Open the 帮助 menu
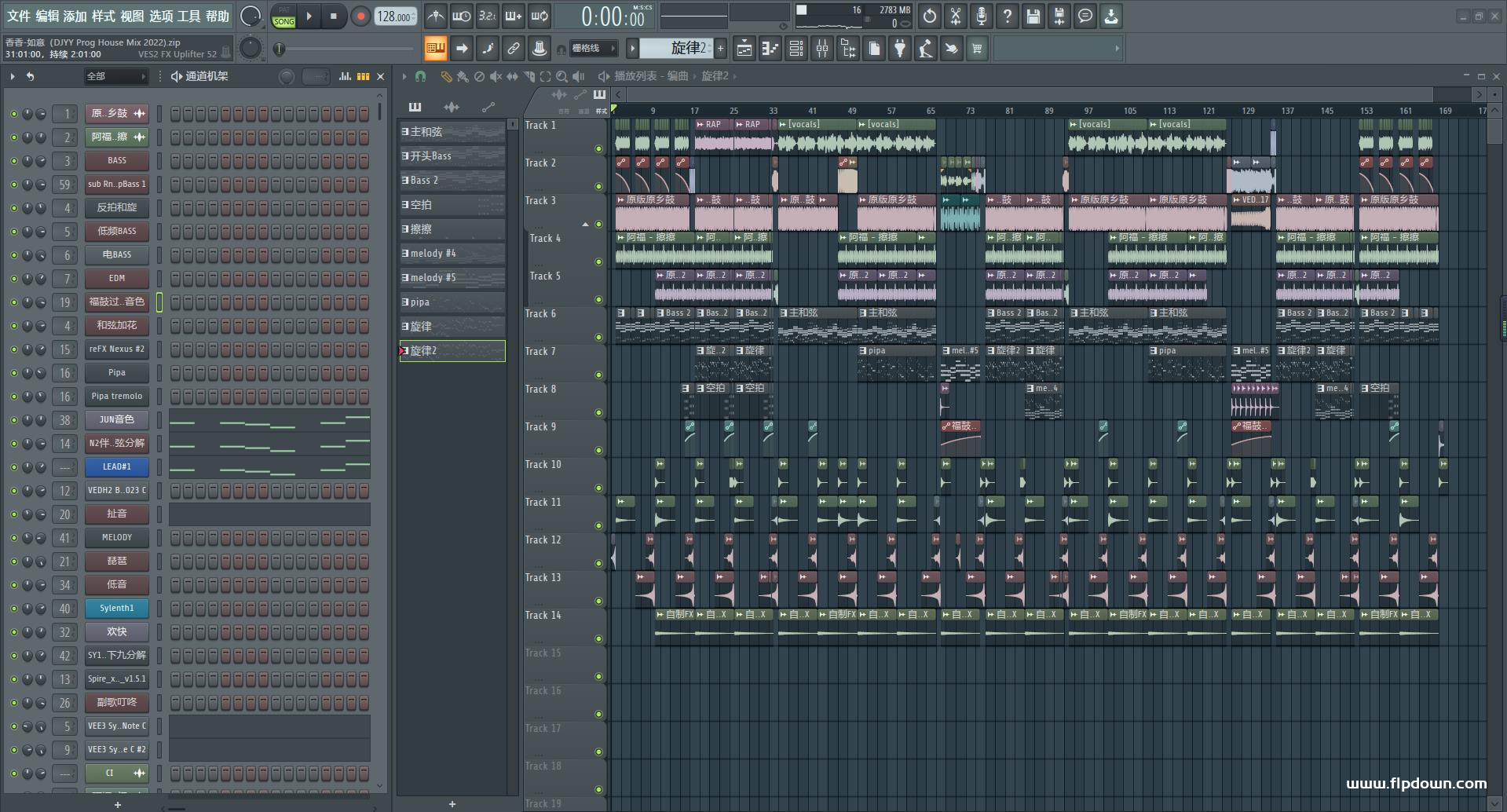 click(218, 16)
